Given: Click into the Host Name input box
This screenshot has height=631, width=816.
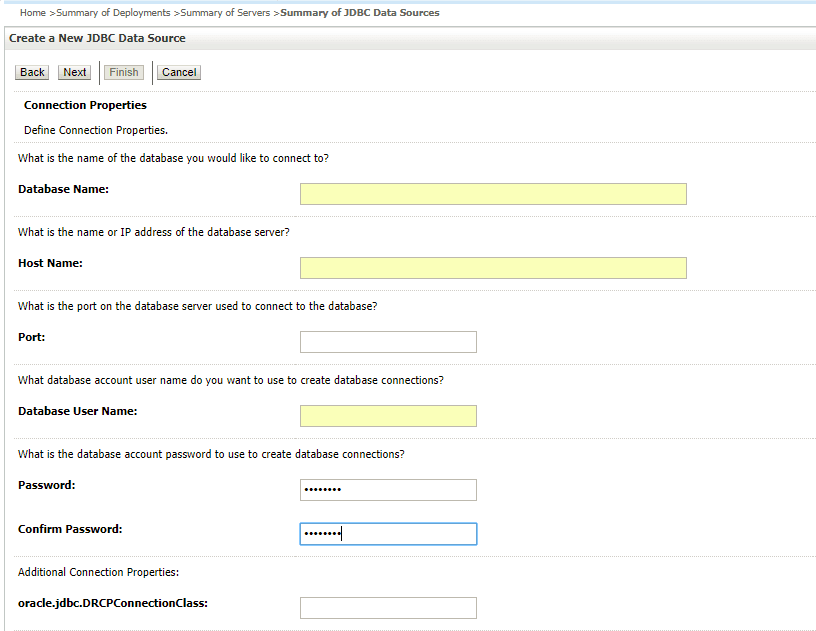Looking at the screenshot, I should click(493, 268).
